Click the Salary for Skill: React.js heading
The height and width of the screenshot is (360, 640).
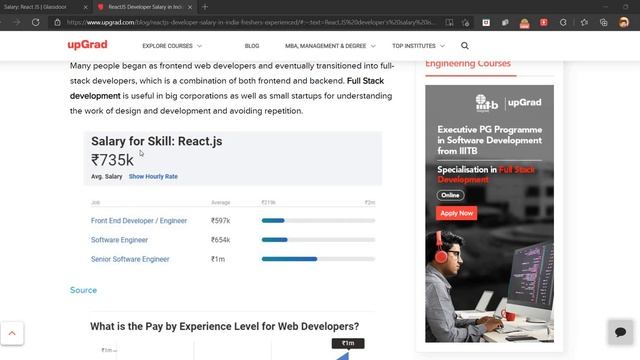point(157,141)
